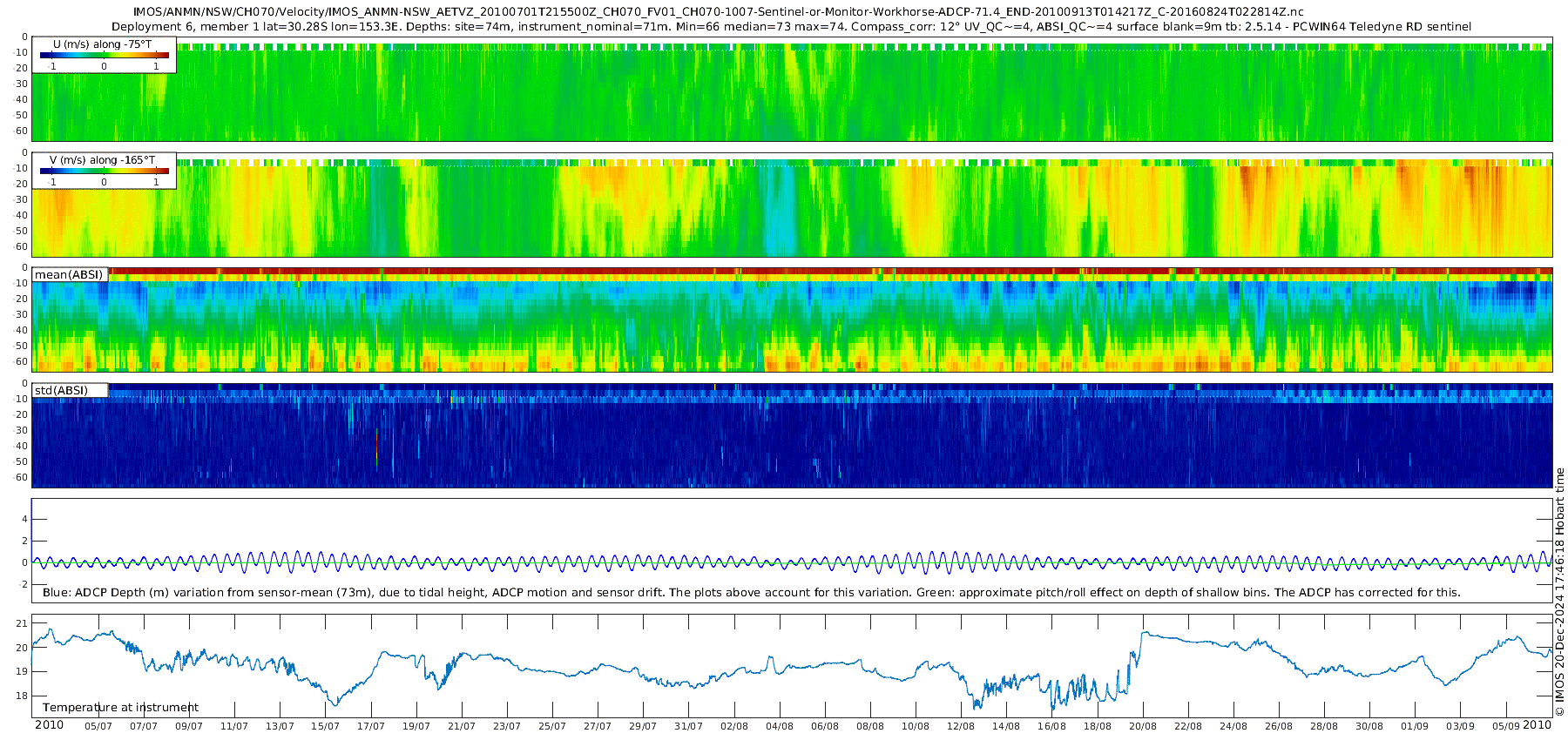Click the 'Temperature at instrument' label
This screenshot has width=1568, height=740.
click(x=120, y=707)
